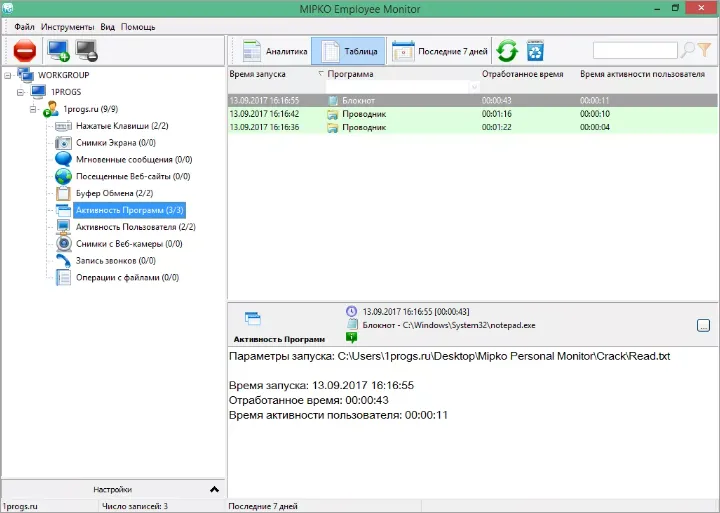Click the green info icon in details
Screen dimensions: 720x513
point(351,338)
